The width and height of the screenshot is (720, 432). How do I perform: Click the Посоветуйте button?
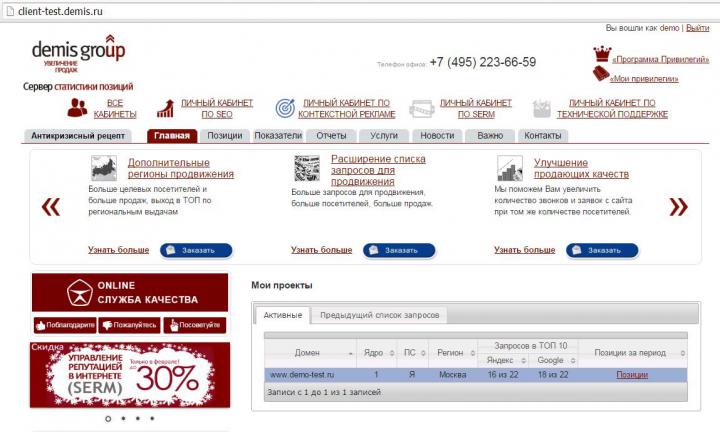[x=195, y=325]
